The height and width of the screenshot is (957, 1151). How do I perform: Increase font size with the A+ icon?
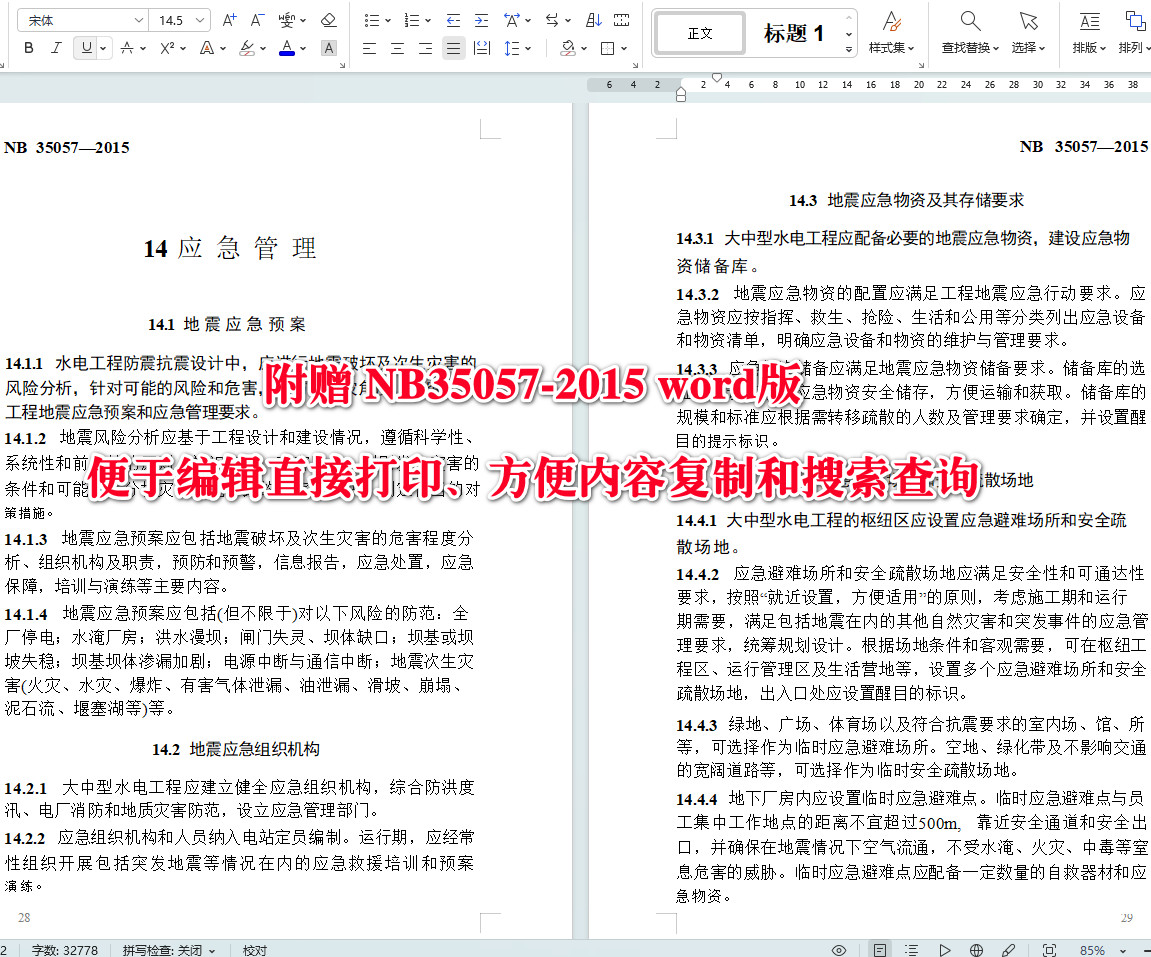point(229,21)
